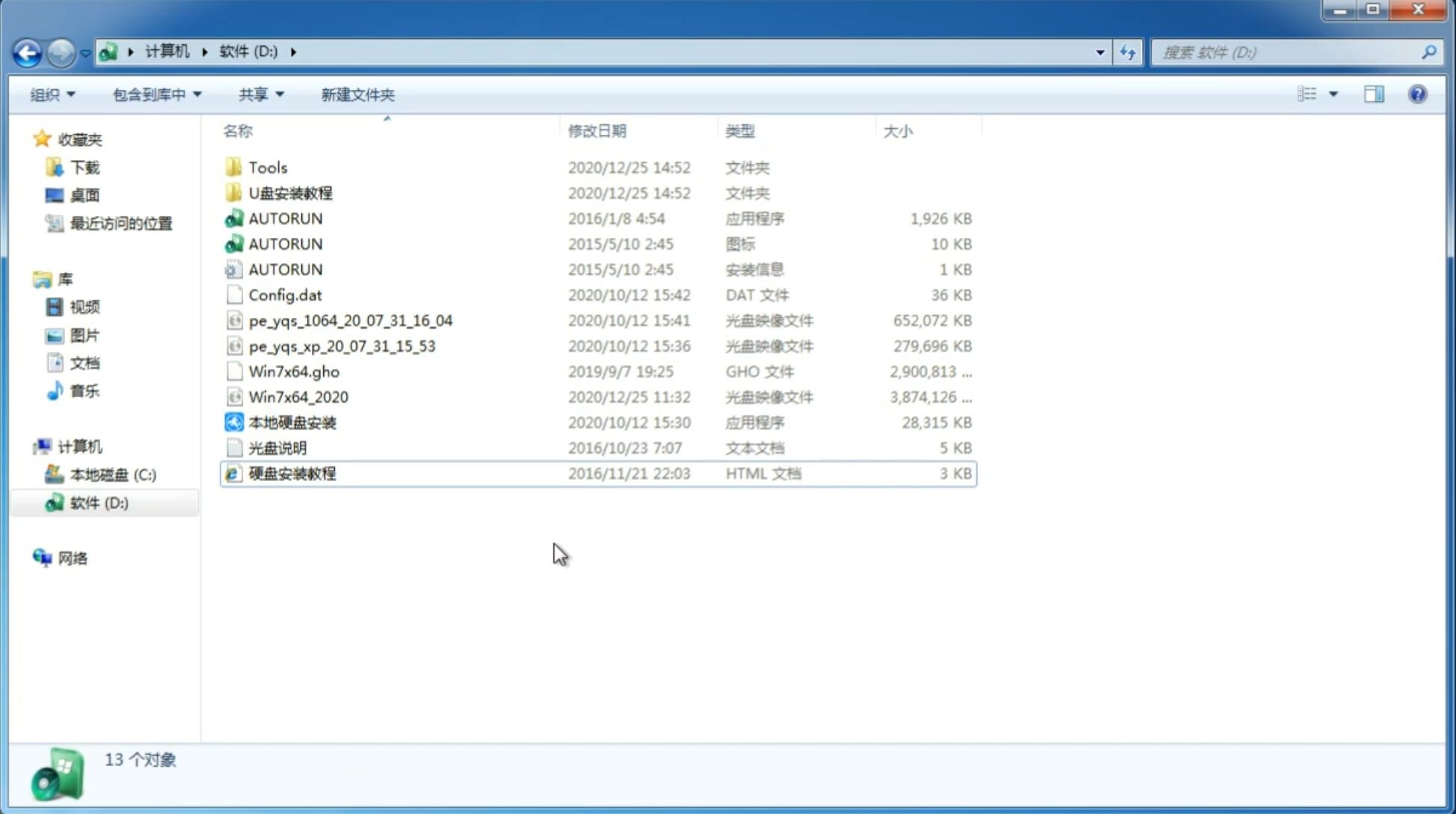1456x814 pixels.
Task: Open the AUTORUN application
Action: (x=285, y=218)
